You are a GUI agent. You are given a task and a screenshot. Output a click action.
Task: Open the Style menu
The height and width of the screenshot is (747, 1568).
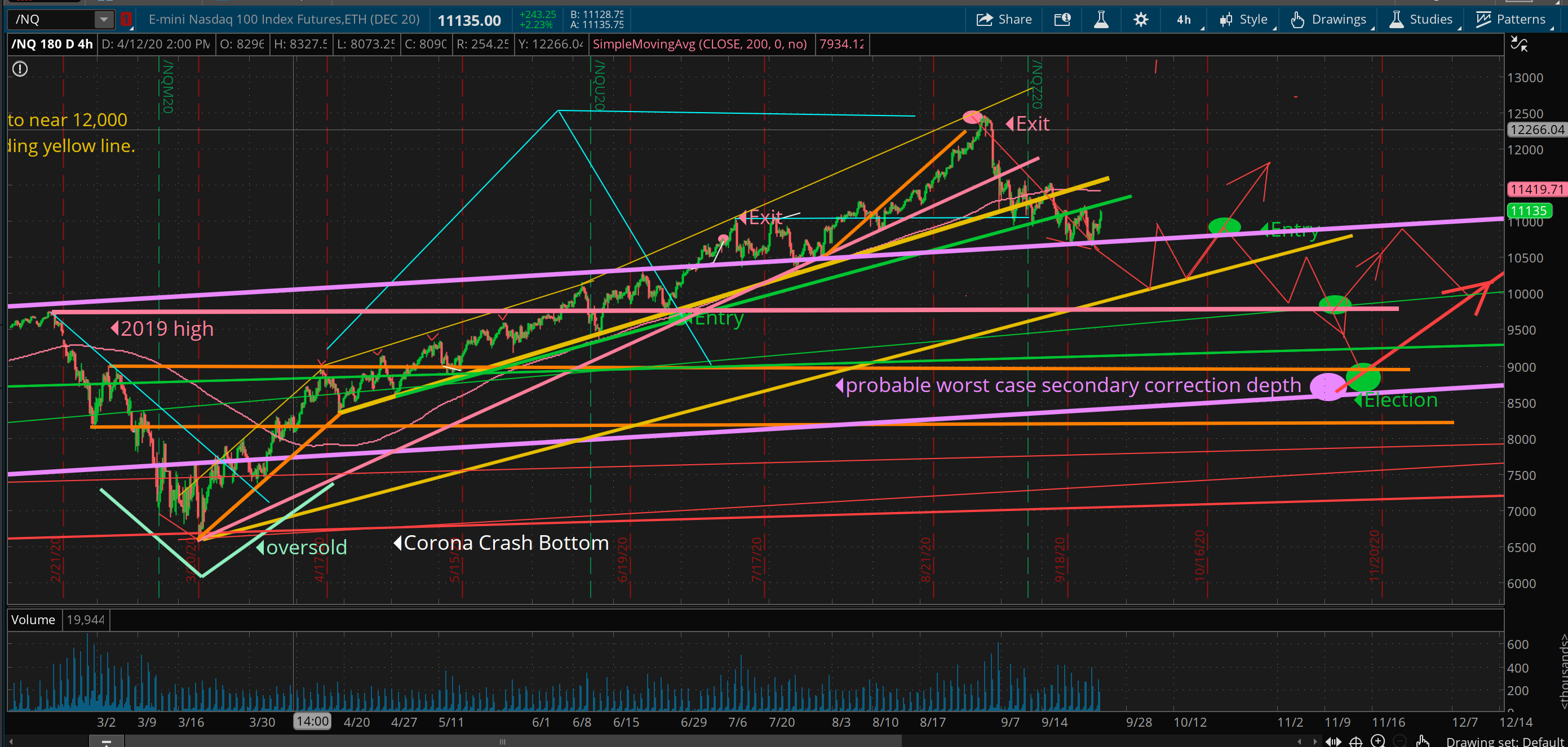(1245, 20)
